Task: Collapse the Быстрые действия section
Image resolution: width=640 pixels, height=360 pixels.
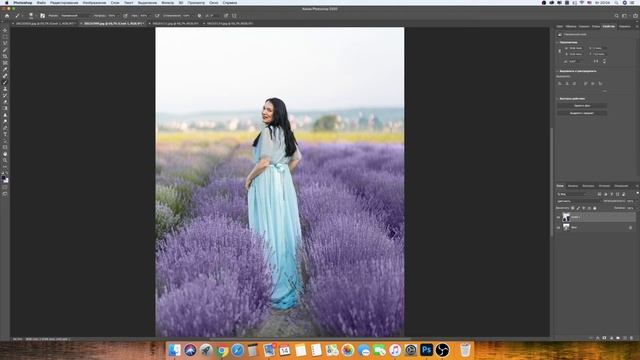Action: (x=558, y=99)
